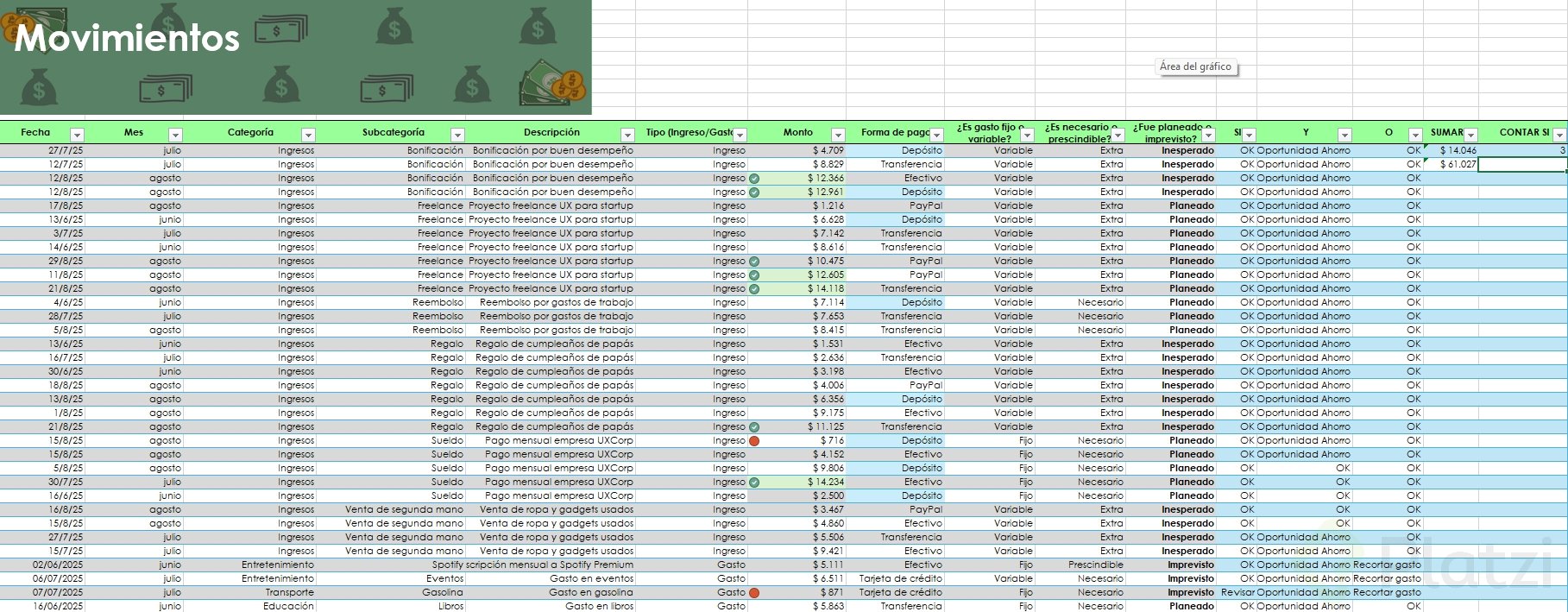This screenshot has width=1568, height=612.
Task: Open the Descripción column filter dropdown
Action: tap(627, 135)
